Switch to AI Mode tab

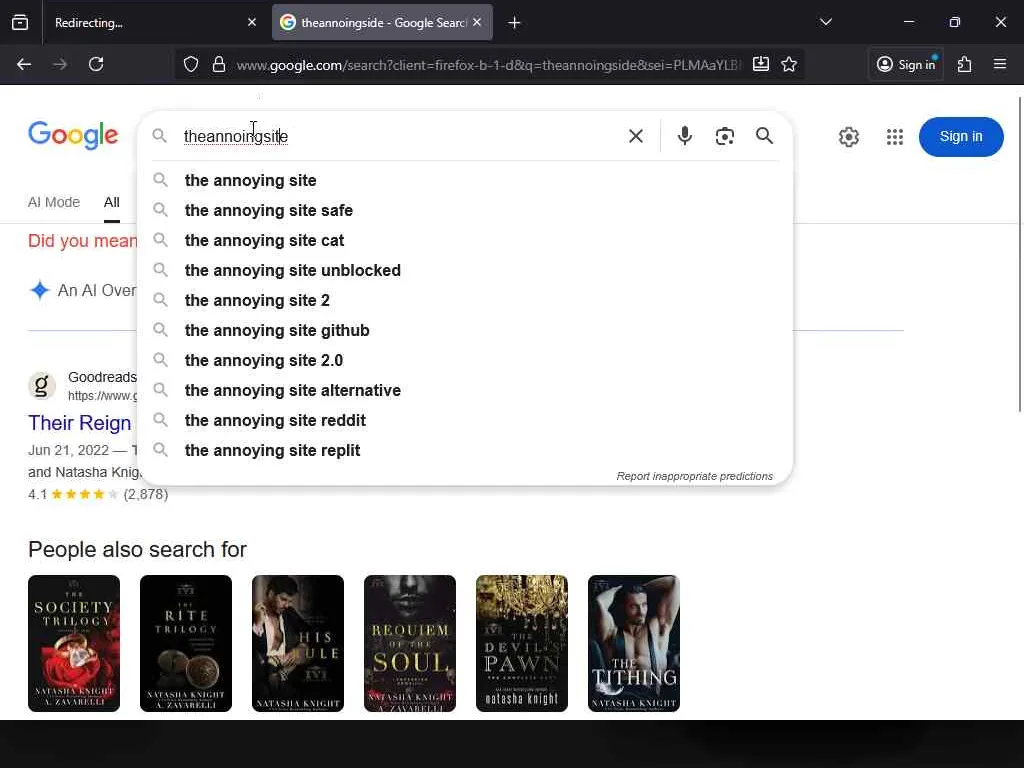coord(54,202)
